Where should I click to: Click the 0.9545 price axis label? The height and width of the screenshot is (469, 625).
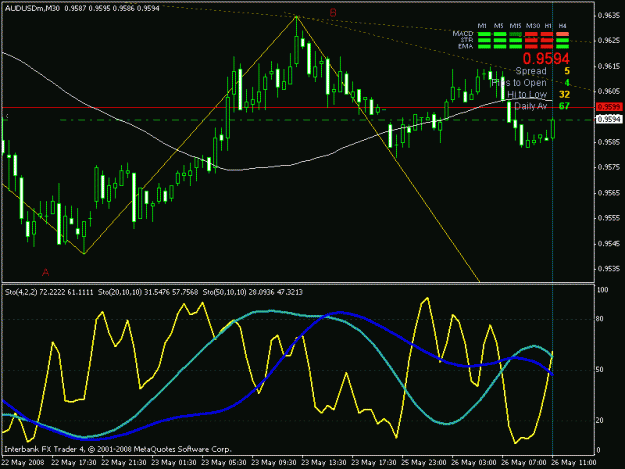pos(609,243)
